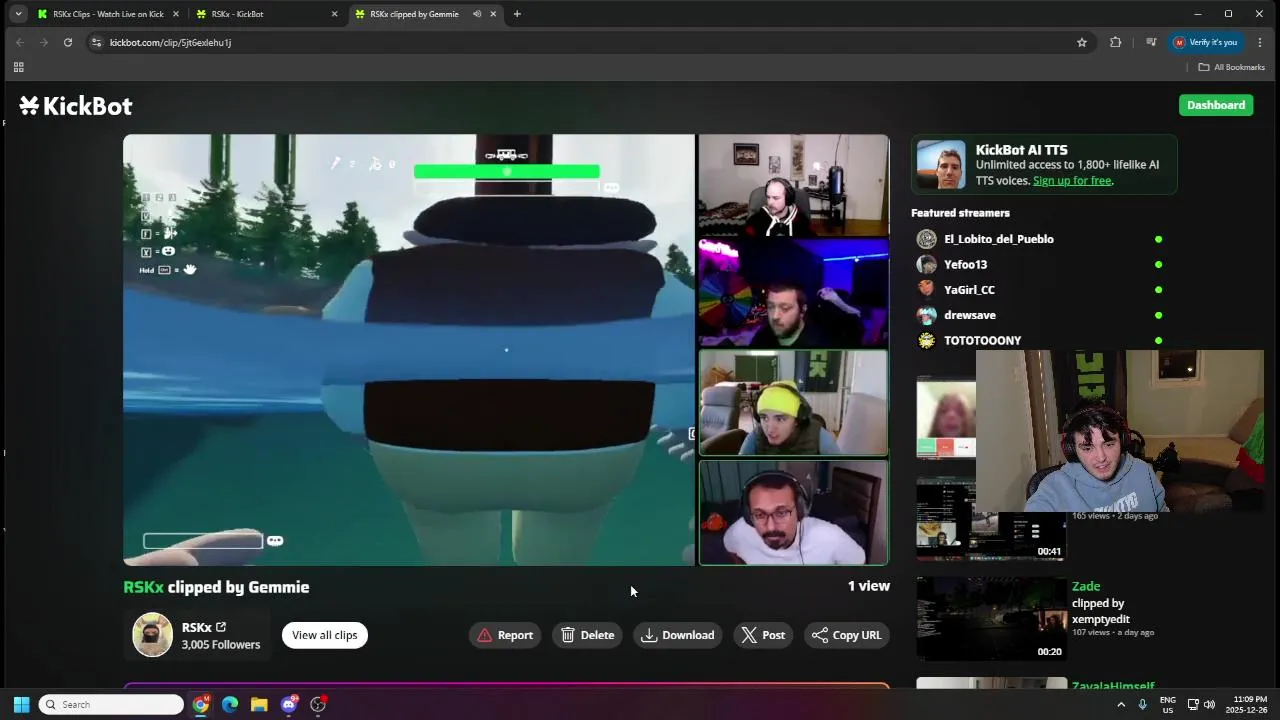This screenshot has height=720, width=1280.
Task: View all clips button
Action: tap(325, 635)
